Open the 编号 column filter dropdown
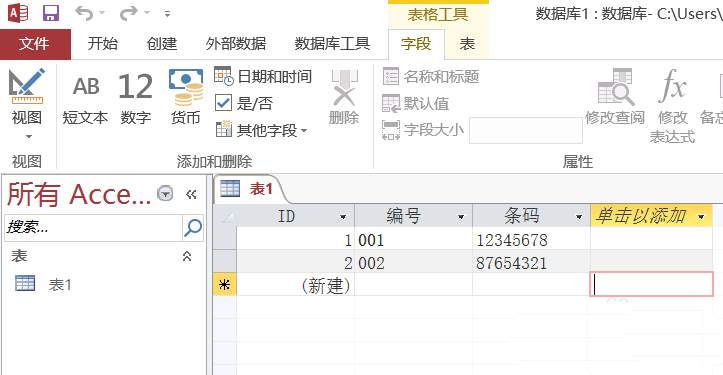This screenshot has height=375, width=723. point(461,217)
